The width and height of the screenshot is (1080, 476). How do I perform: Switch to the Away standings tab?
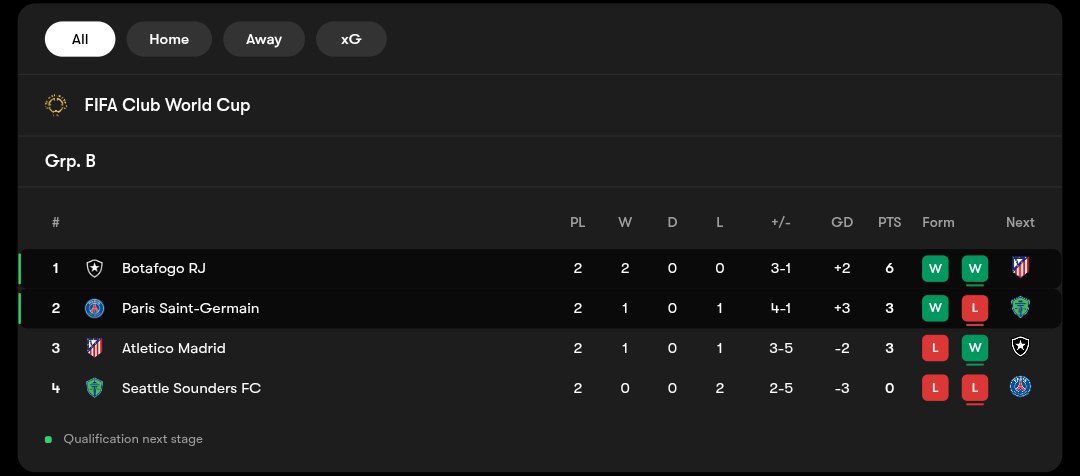(264, 39)
